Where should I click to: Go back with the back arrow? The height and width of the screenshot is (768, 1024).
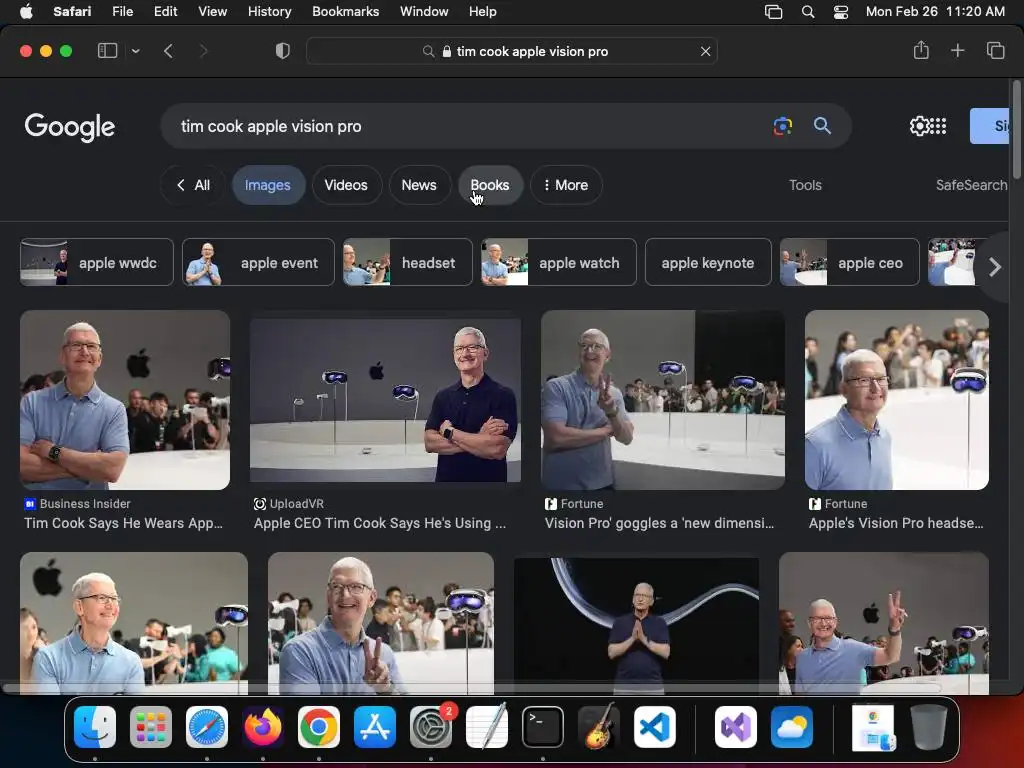pyautogui.click(x=168, y=51)
